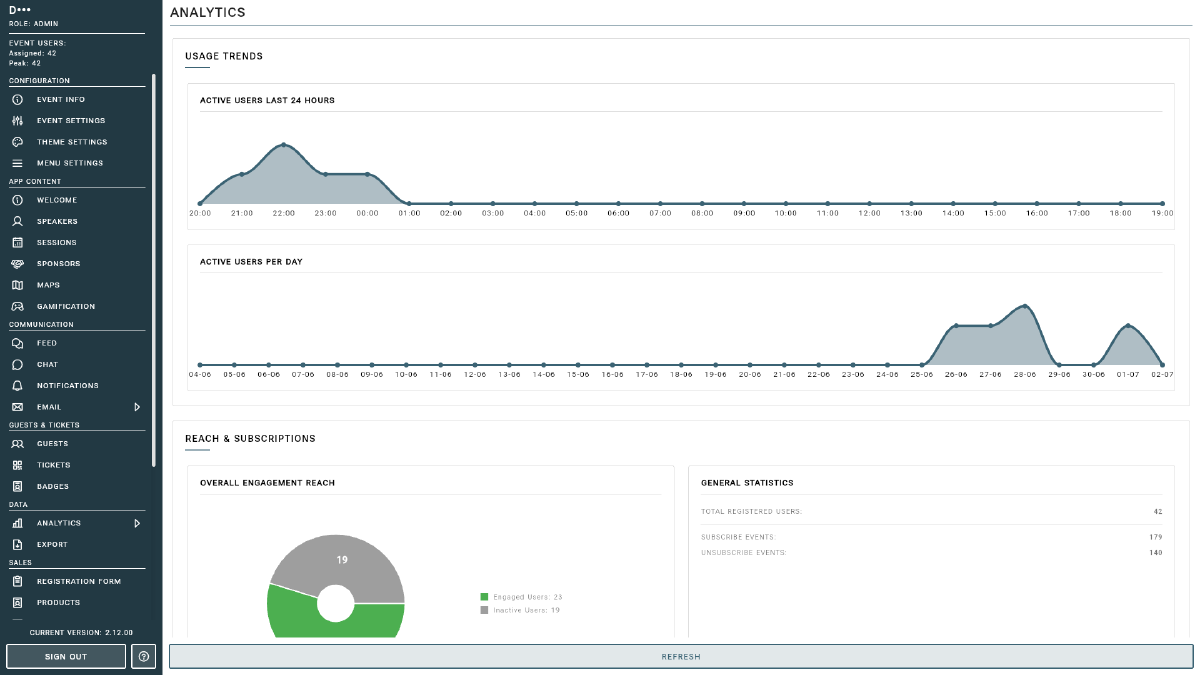
Task: Click the Guests people icon
Action: click(x=17, y=443)
